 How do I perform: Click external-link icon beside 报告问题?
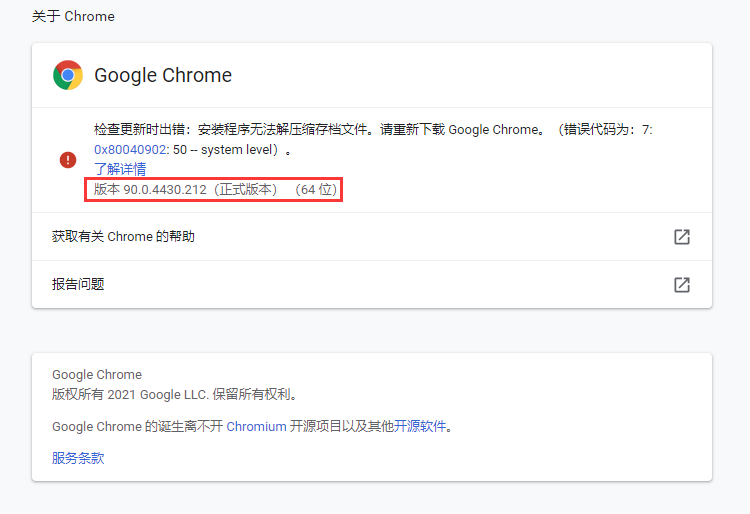coord(682,285)
